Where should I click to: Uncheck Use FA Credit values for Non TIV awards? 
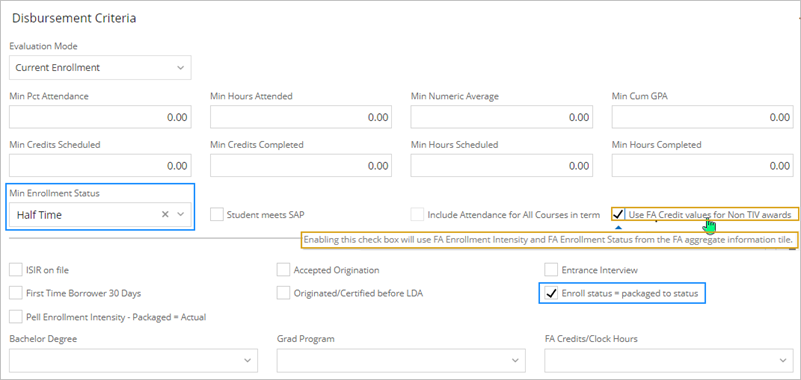(618, 215)
